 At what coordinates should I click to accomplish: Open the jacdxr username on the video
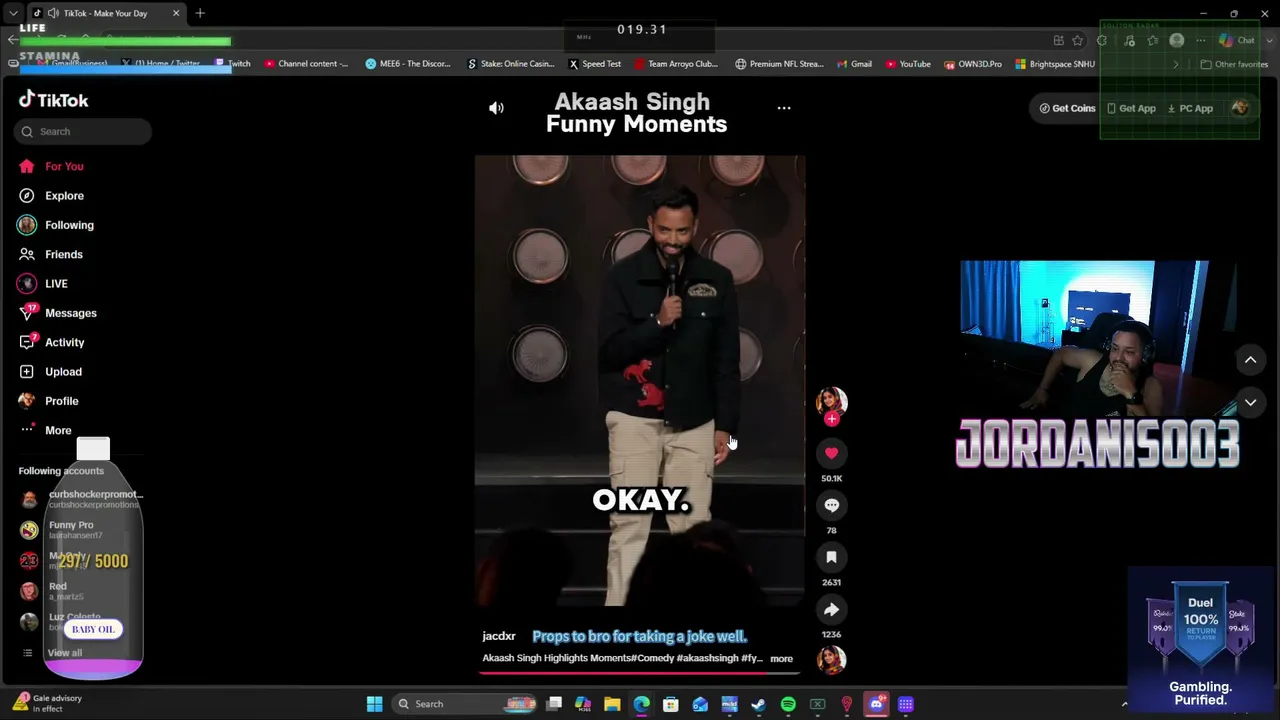tap(499, 636)
